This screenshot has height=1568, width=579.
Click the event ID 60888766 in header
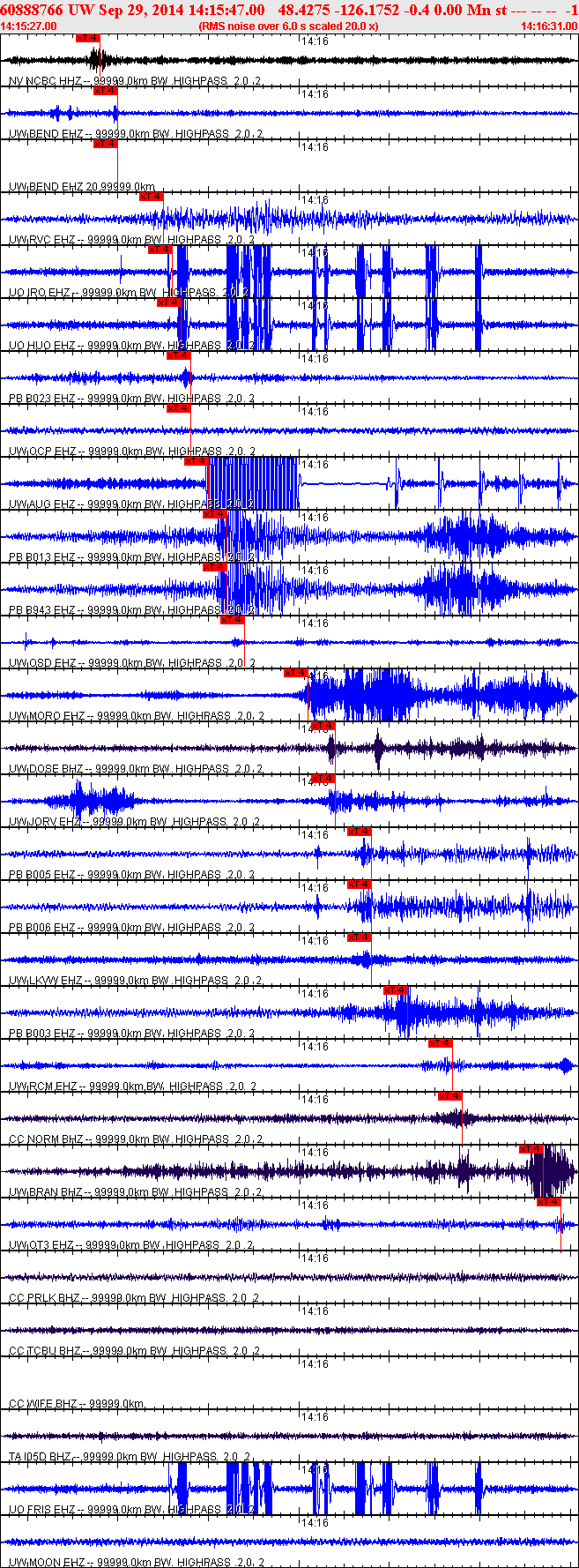point(30,10)
